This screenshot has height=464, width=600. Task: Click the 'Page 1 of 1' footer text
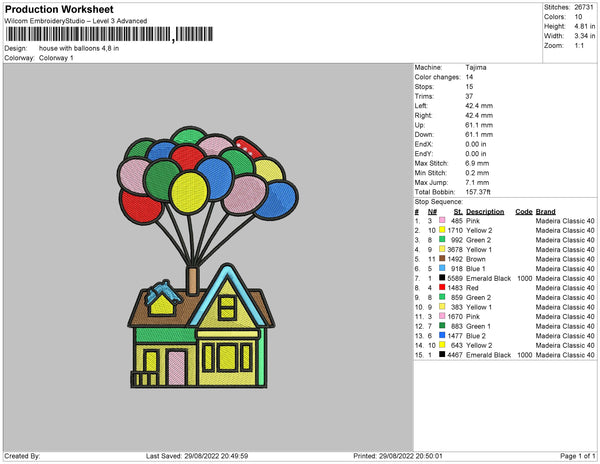(x=577, y=456)
